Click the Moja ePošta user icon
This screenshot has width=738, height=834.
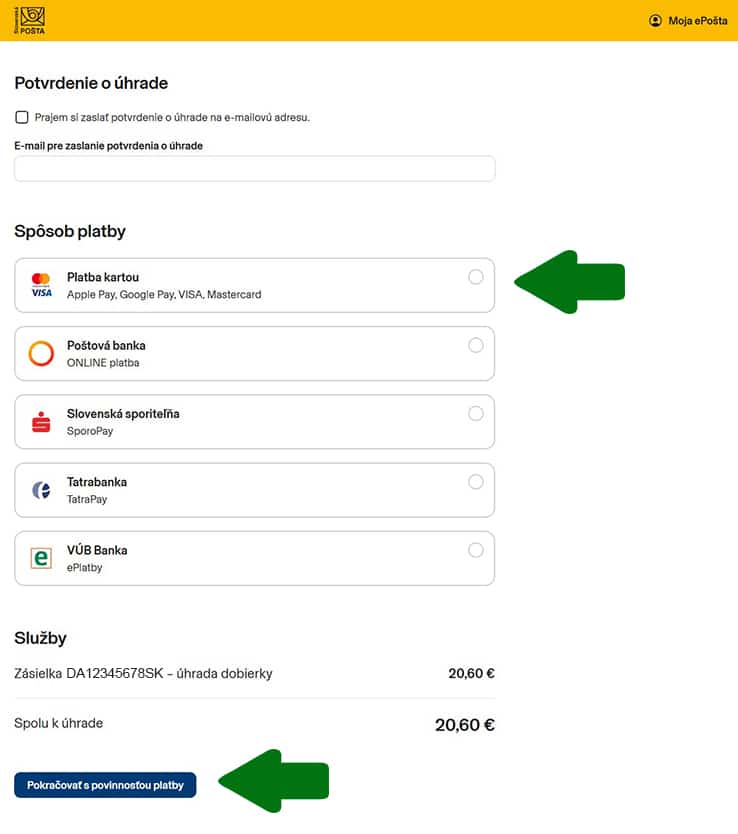[x=655, y=20]
